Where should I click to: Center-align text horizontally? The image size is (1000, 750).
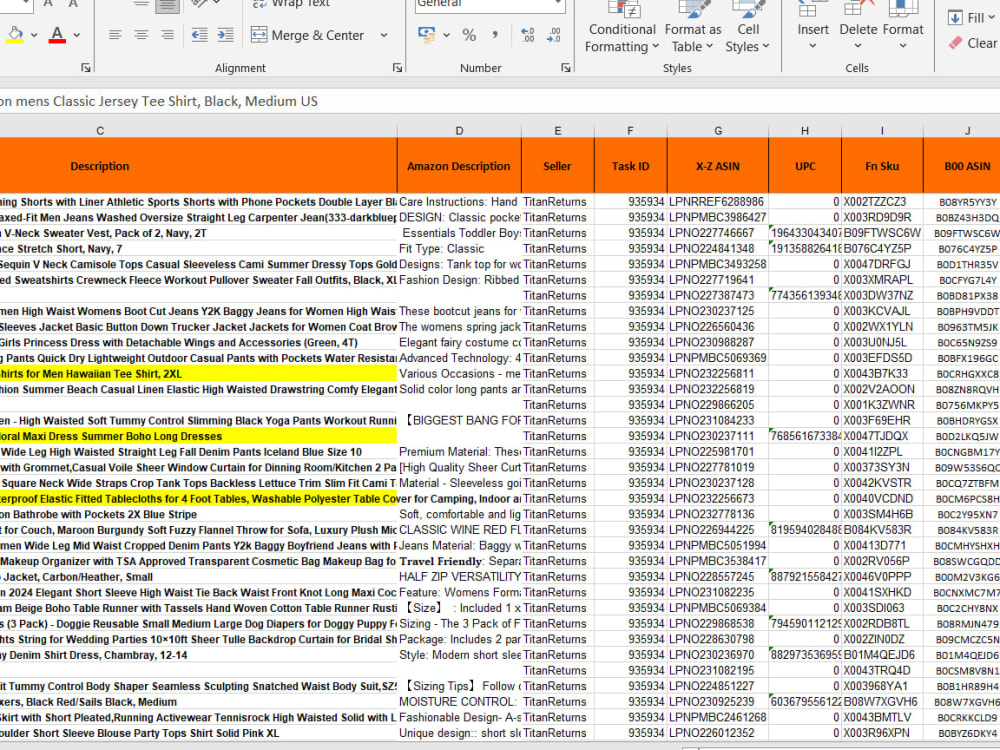pos(141,35)
